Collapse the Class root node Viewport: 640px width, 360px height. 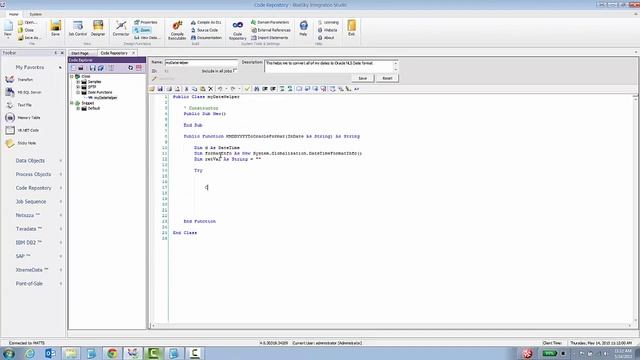(x=72, y=76)
